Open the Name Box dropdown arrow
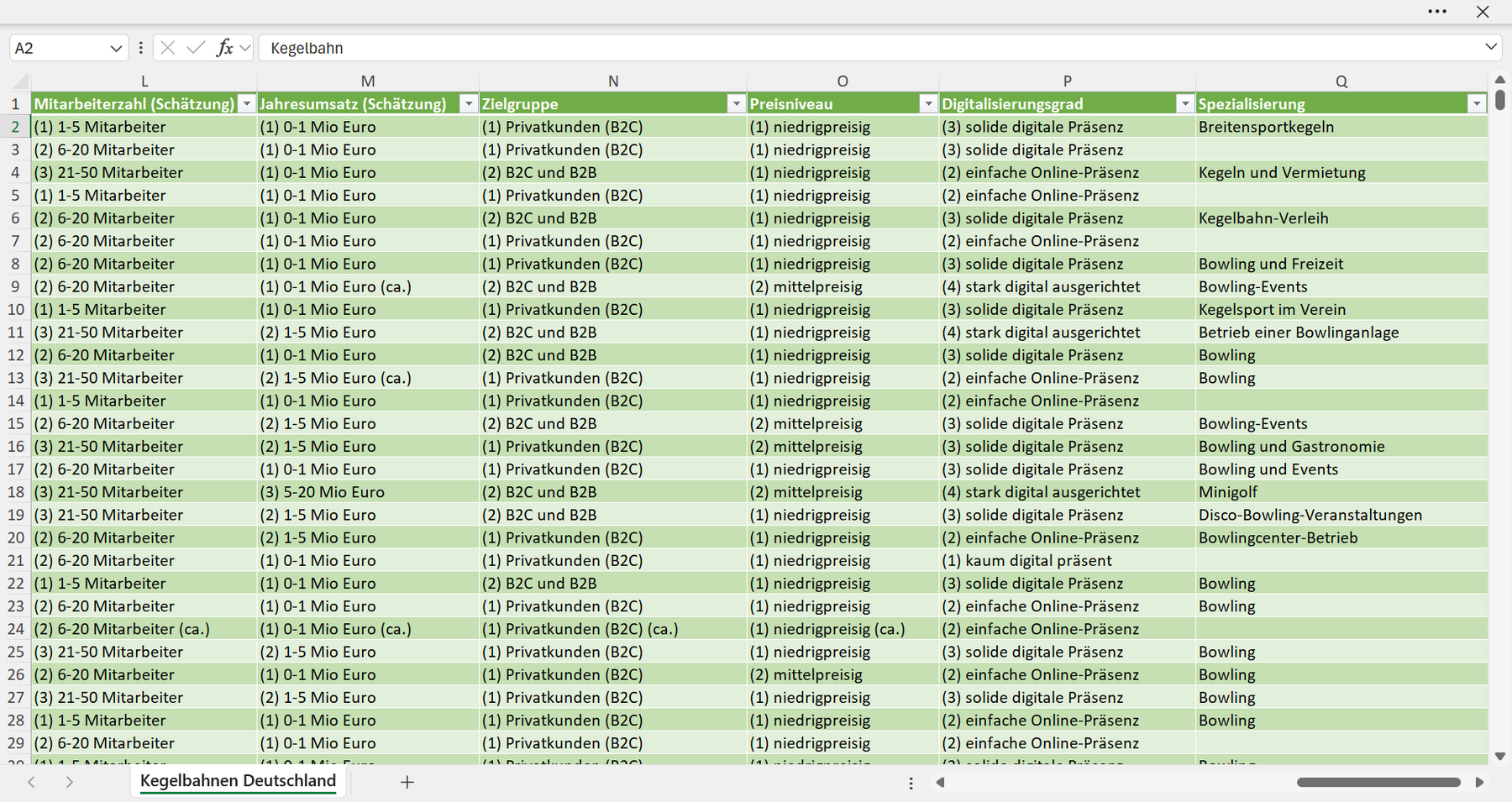 pos(116,49)
